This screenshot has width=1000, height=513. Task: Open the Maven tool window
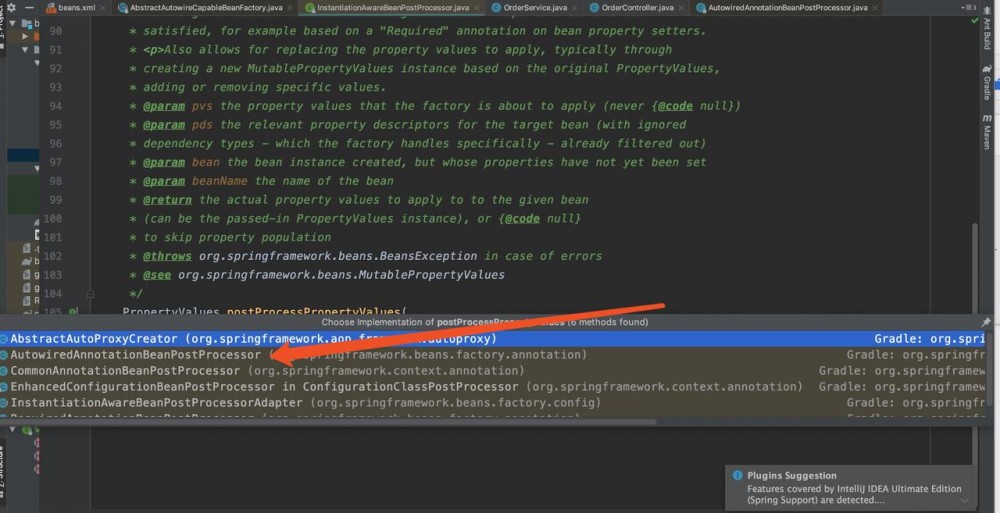(987, 131)
